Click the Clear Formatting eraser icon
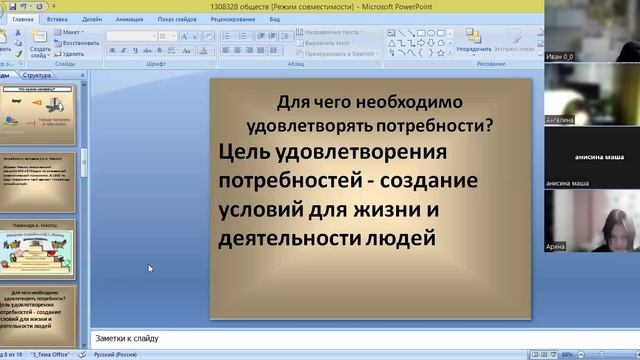 [x=209, y=36]
